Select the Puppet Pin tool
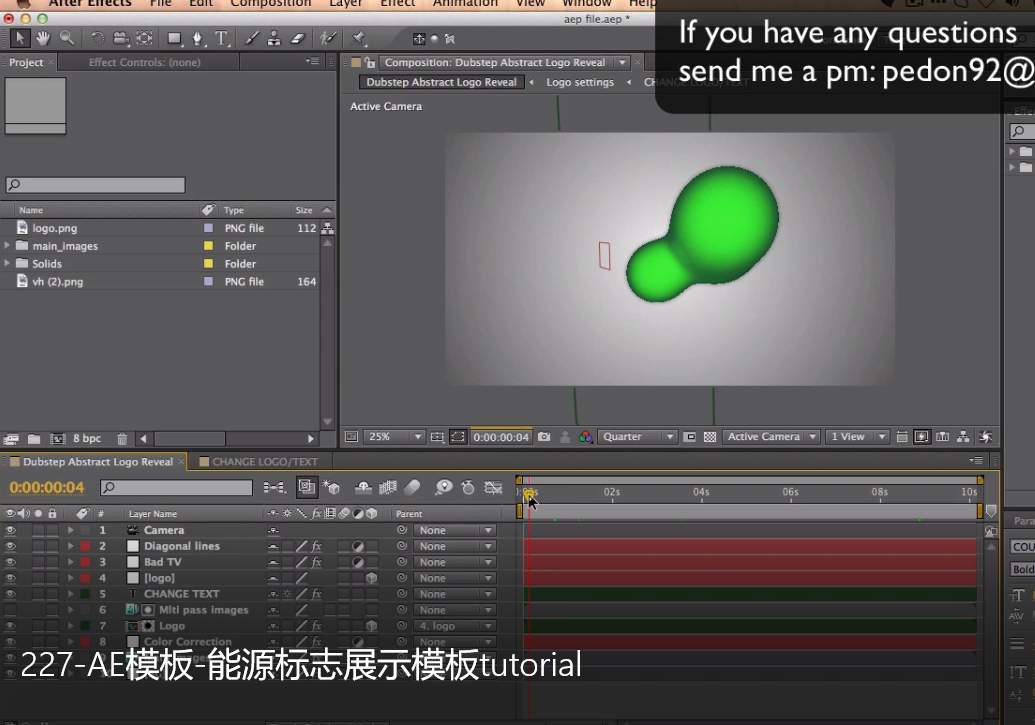The width and height of the screenshot is (1035, 725). pos(358,38)
